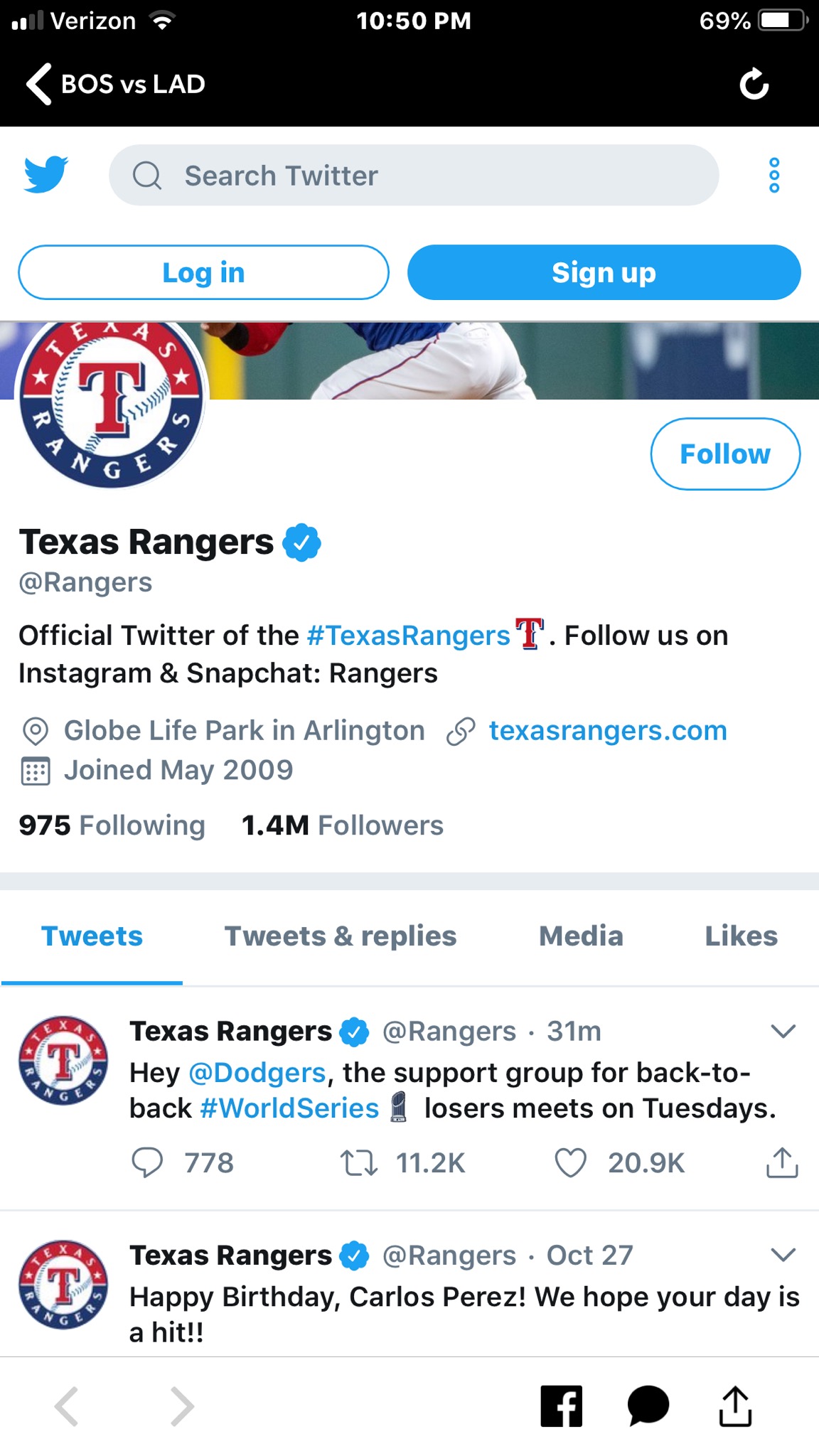Share the Dodgers World Series tweet
The width and height of the screenshot is (819, 1456).
point(782,1163)
